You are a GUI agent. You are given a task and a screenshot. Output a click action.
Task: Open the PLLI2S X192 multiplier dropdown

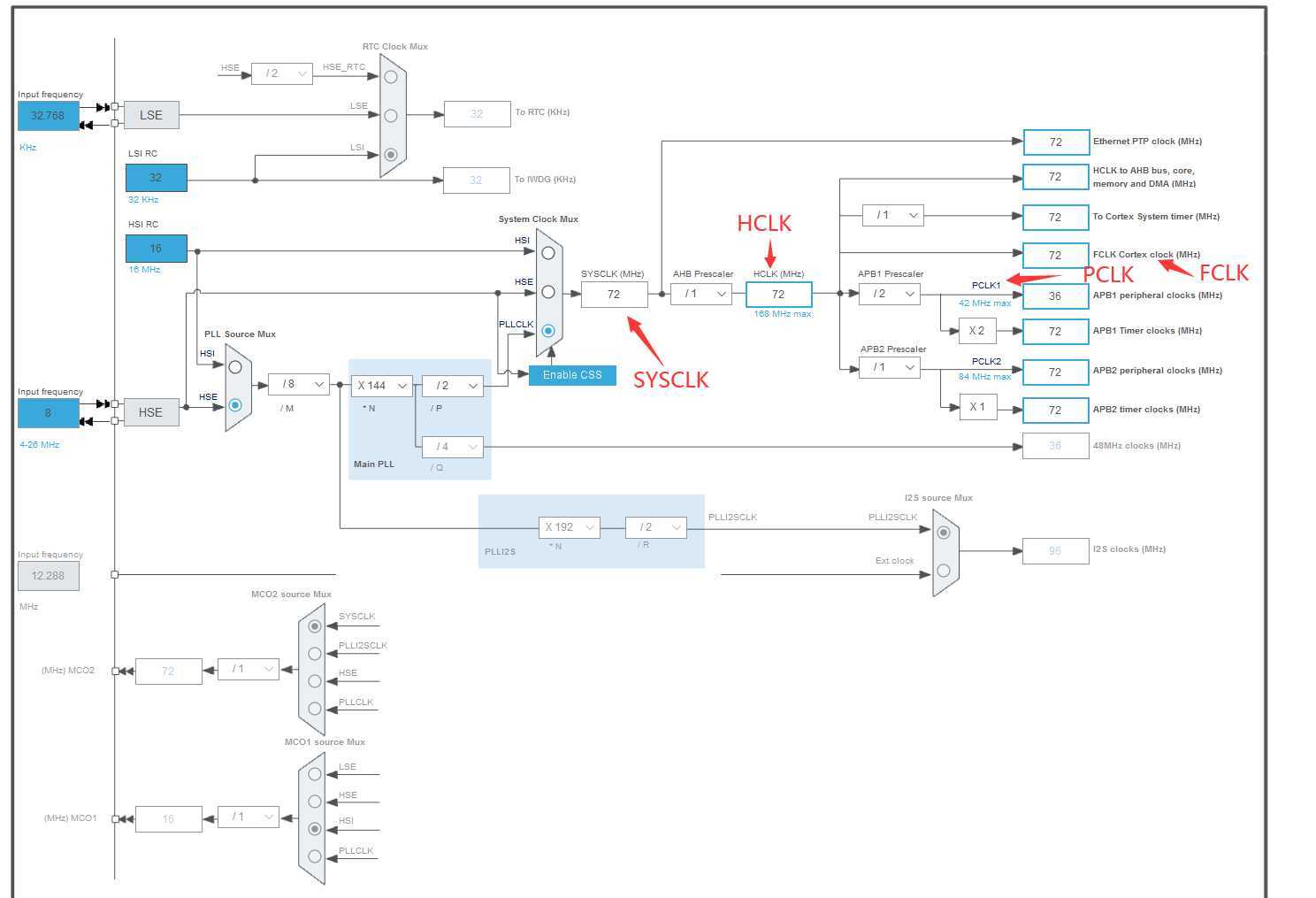pos(570,527)
